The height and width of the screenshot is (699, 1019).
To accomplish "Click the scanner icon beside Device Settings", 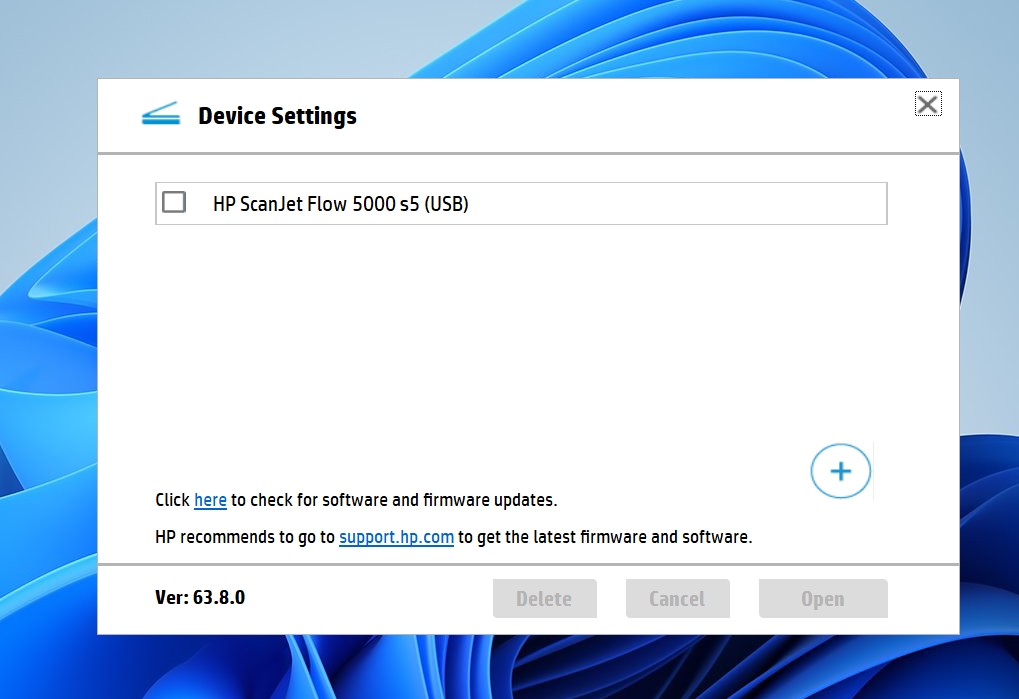I will tap(161, 114).
